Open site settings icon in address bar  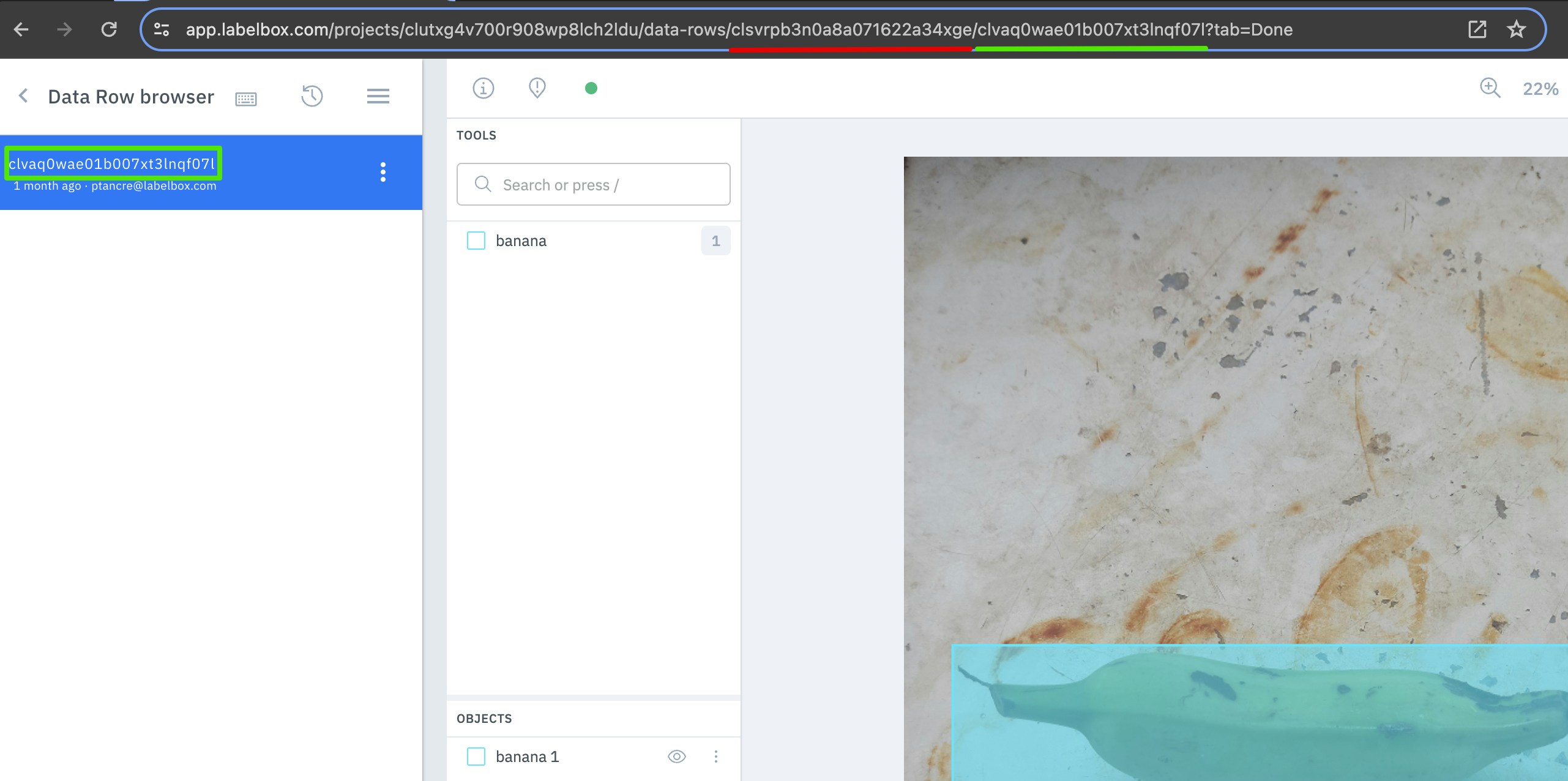[162, 29]
